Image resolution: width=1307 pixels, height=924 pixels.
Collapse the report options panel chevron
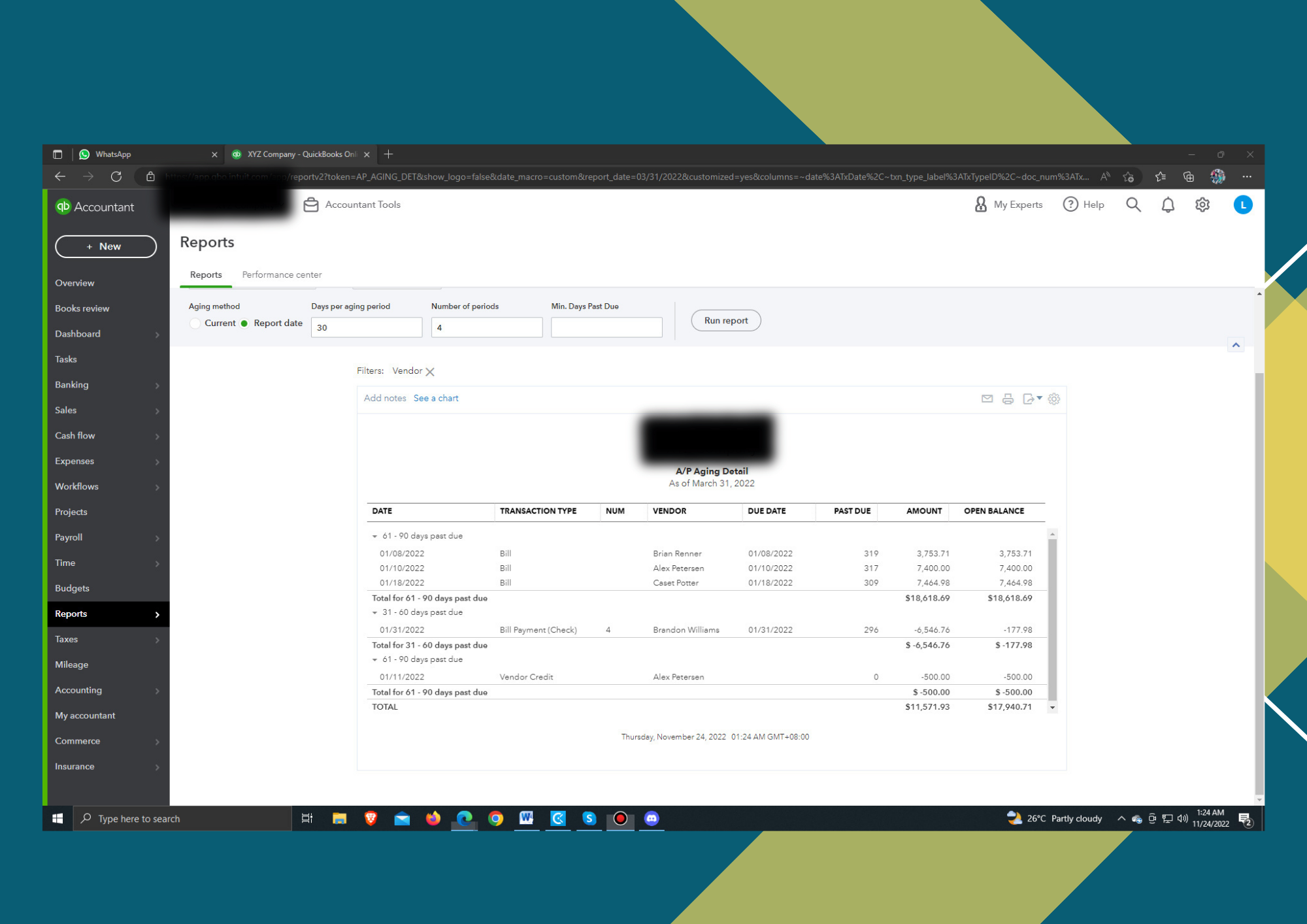[x=1235, y=345]
